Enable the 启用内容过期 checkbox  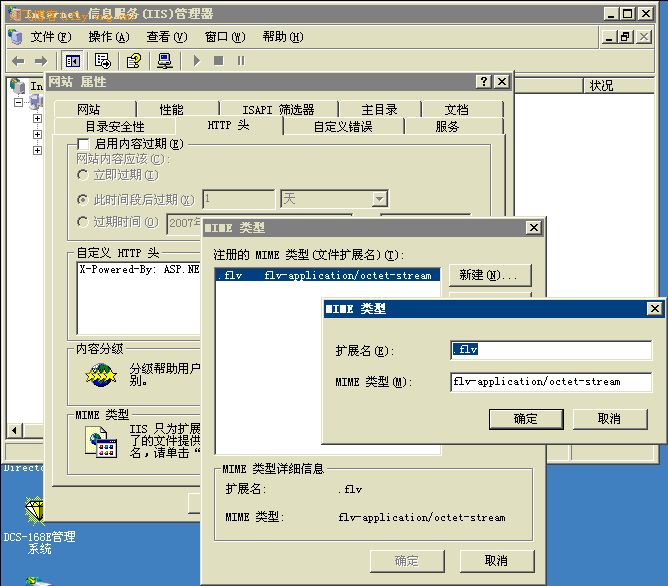(x=83, y=145)
